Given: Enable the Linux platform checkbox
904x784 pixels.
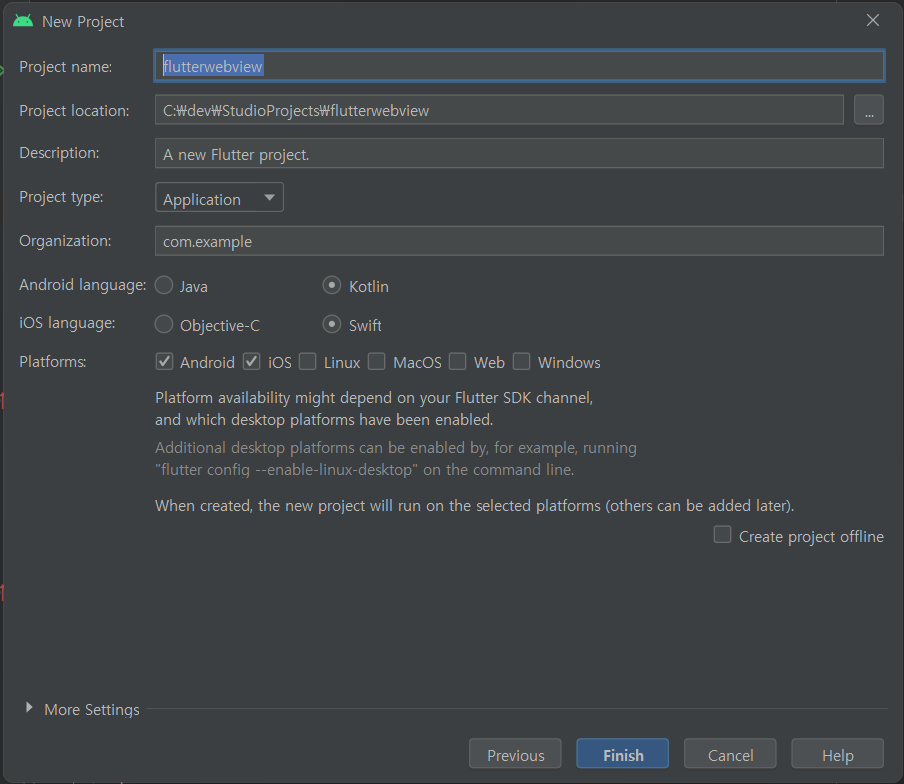Looking at the screenshot, I should (307, 362).
